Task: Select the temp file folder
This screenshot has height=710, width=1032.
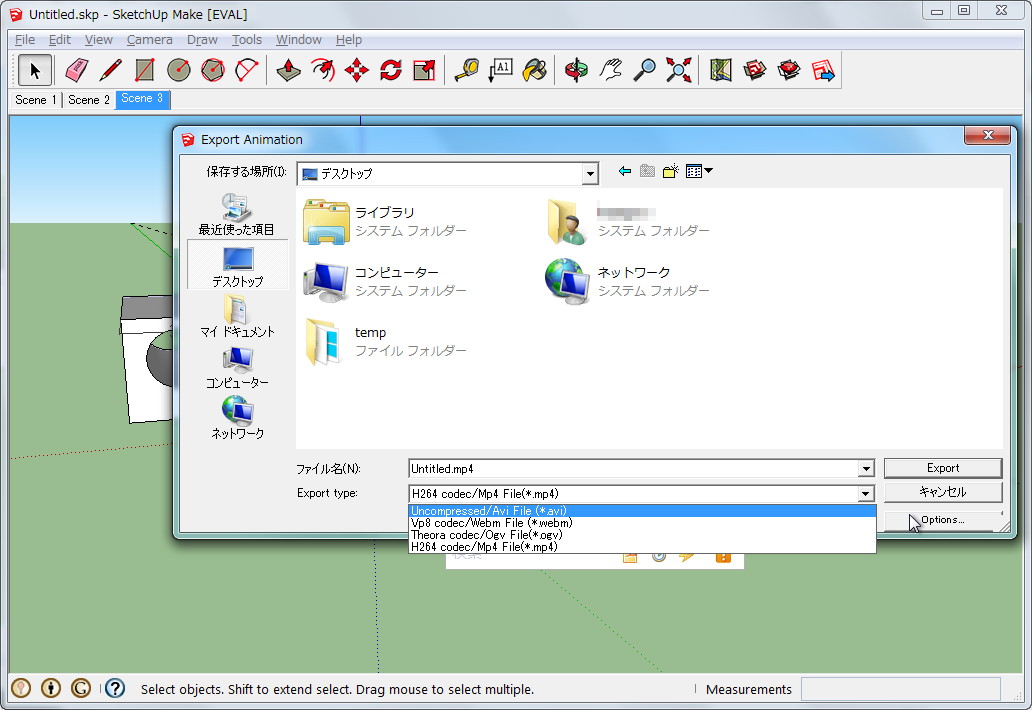Action: tap(385, 342)
